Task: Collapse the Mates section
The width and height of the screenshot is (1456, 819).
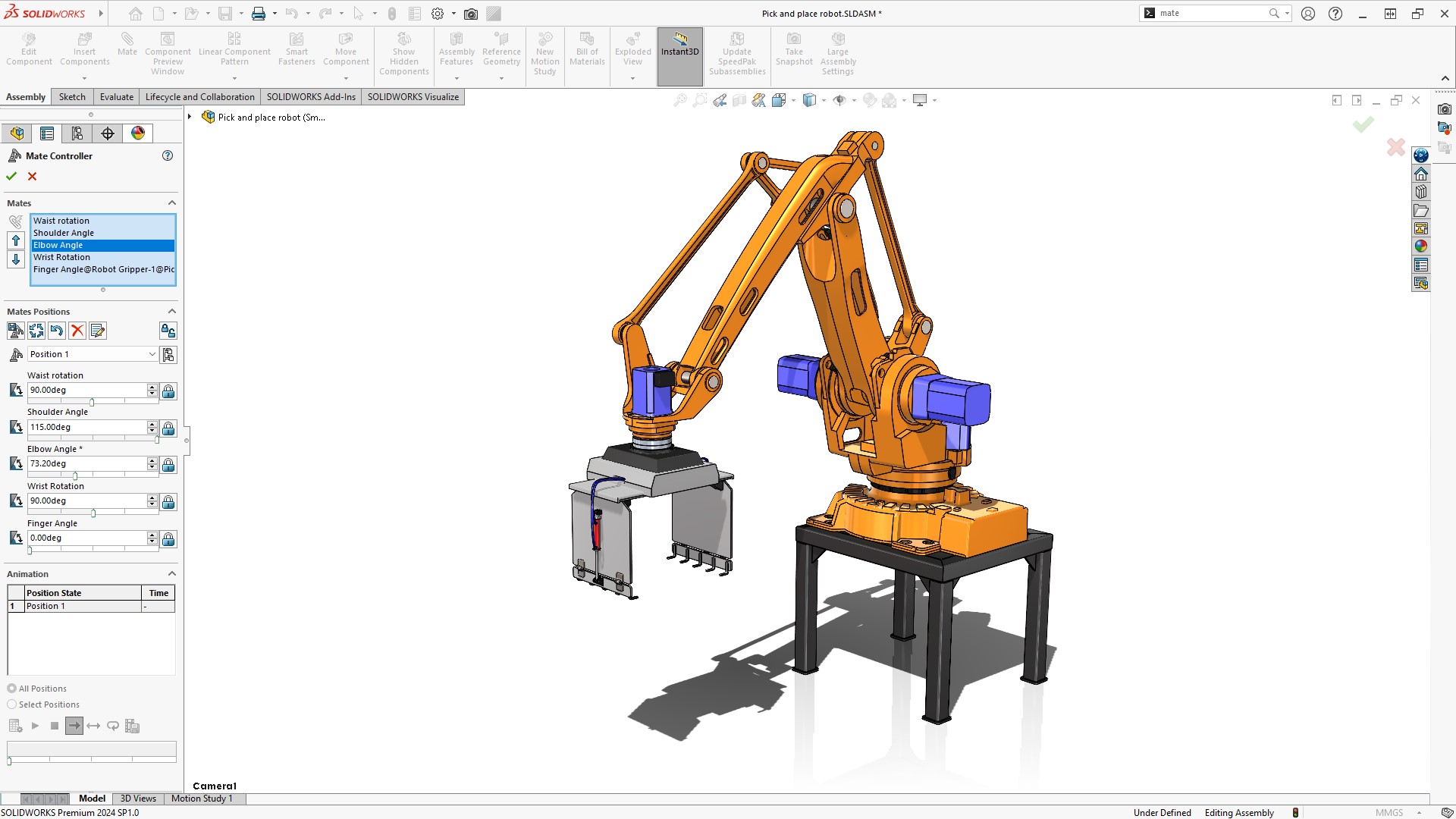Action: click(x=171, y=202)
